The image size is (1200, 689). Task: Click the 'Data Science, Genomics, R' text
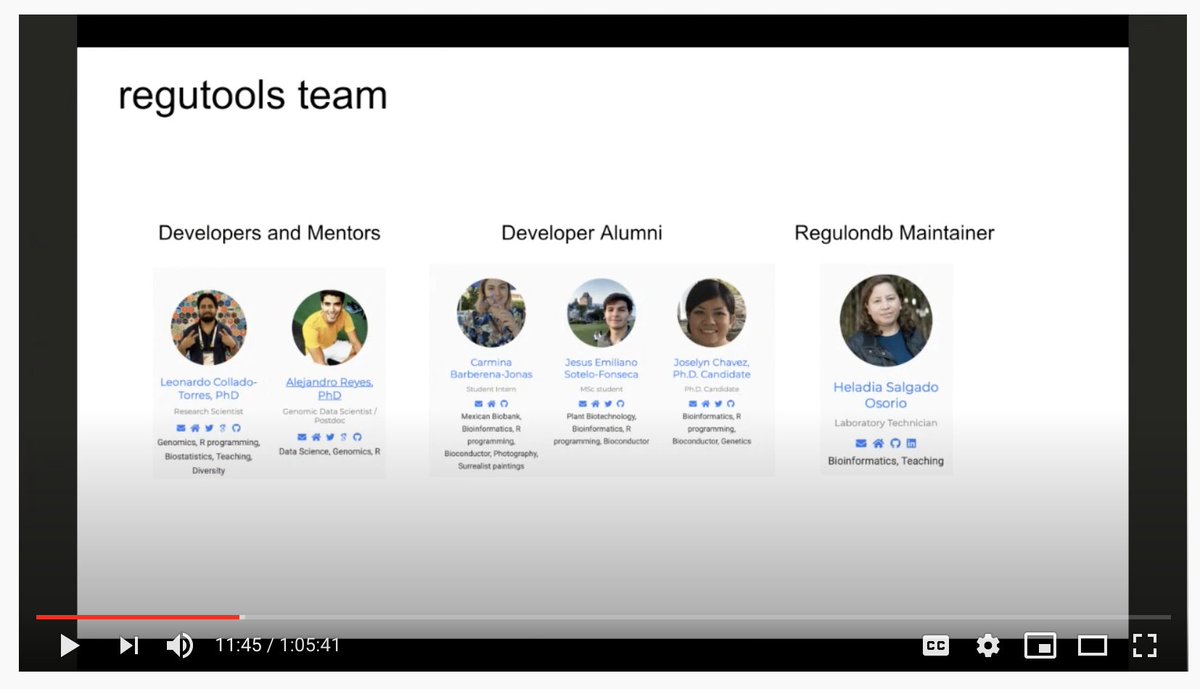tap(329, 452)
